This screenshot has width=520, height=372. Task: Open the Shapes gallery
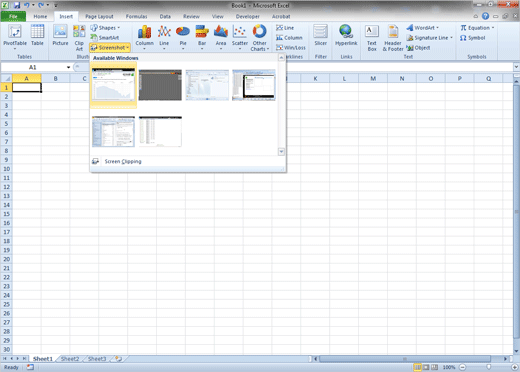(x=105, y=28)
